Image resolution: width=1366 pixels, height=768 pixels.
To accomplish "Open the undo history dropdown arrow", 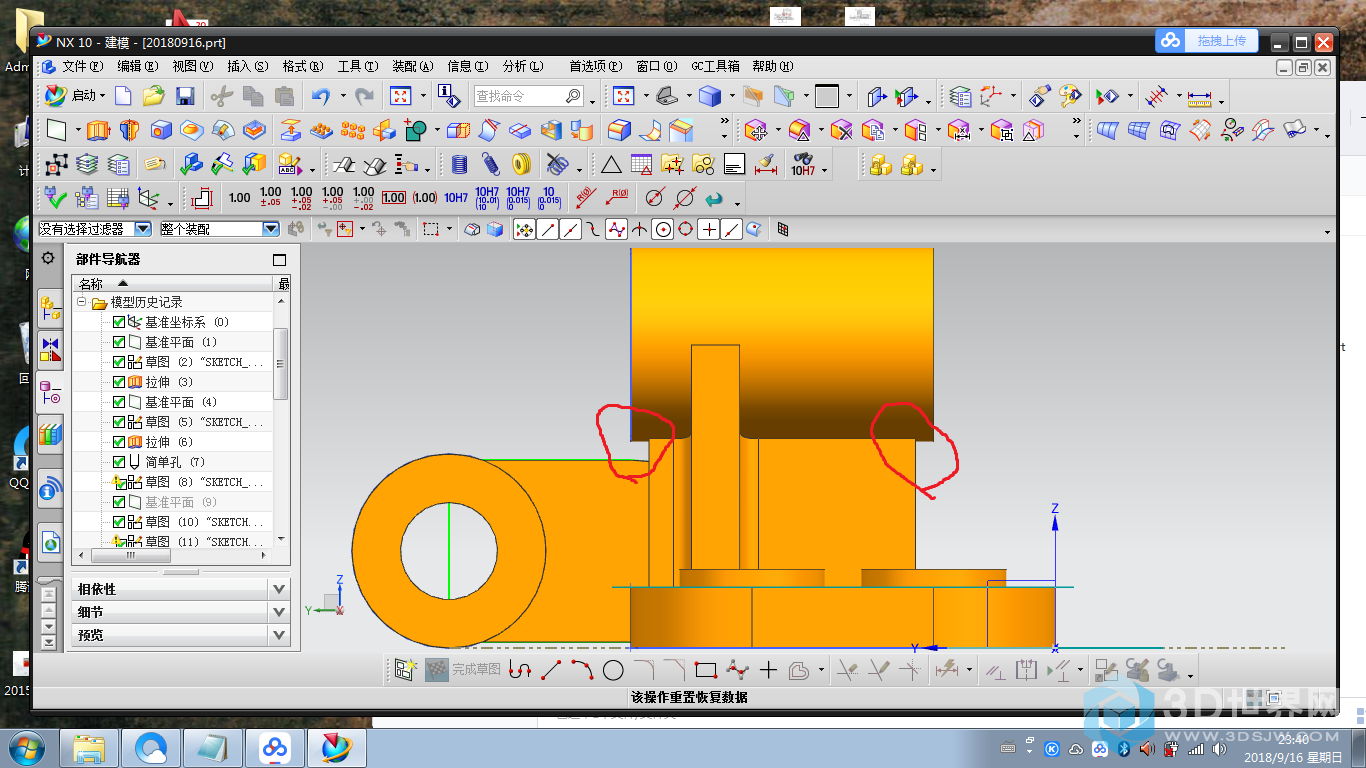I will pos(342,96).
